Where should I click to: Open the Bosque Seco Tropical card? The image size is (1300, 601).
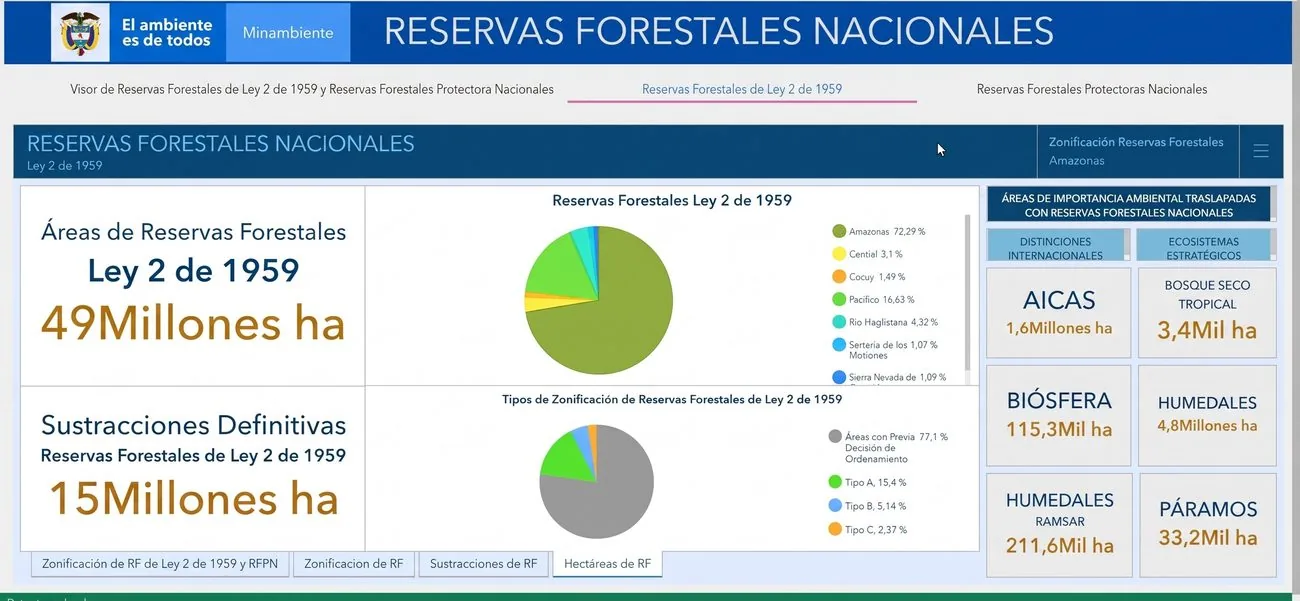[1207, 312]
